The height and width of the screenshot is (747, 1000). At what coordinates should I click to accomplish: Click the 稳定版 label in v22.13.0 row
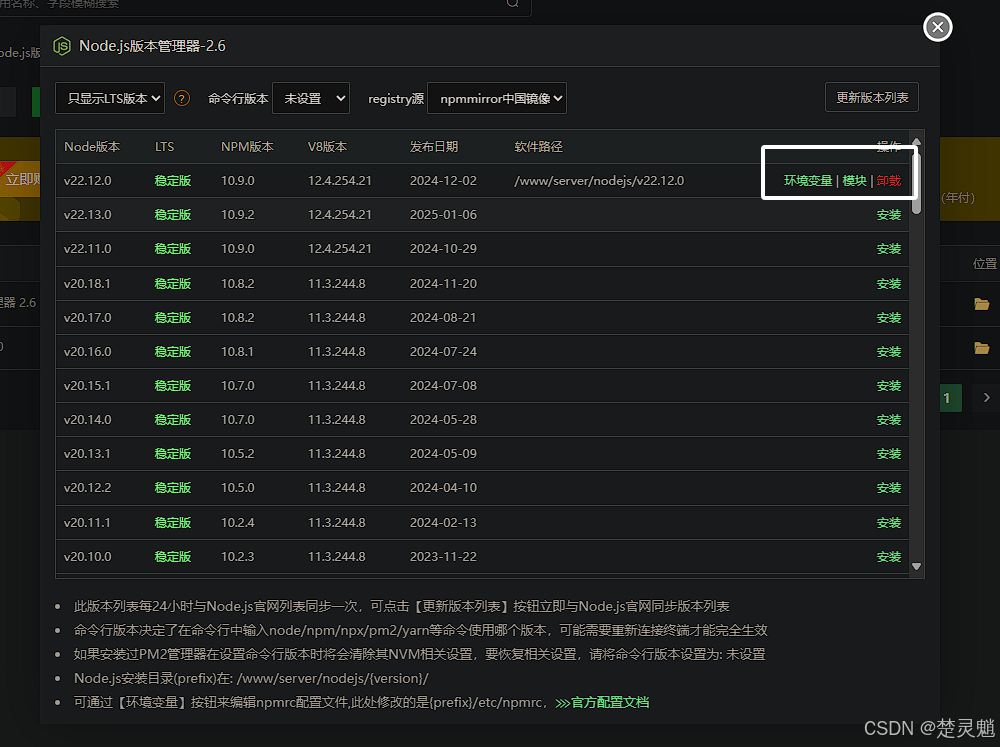(173, 215)
